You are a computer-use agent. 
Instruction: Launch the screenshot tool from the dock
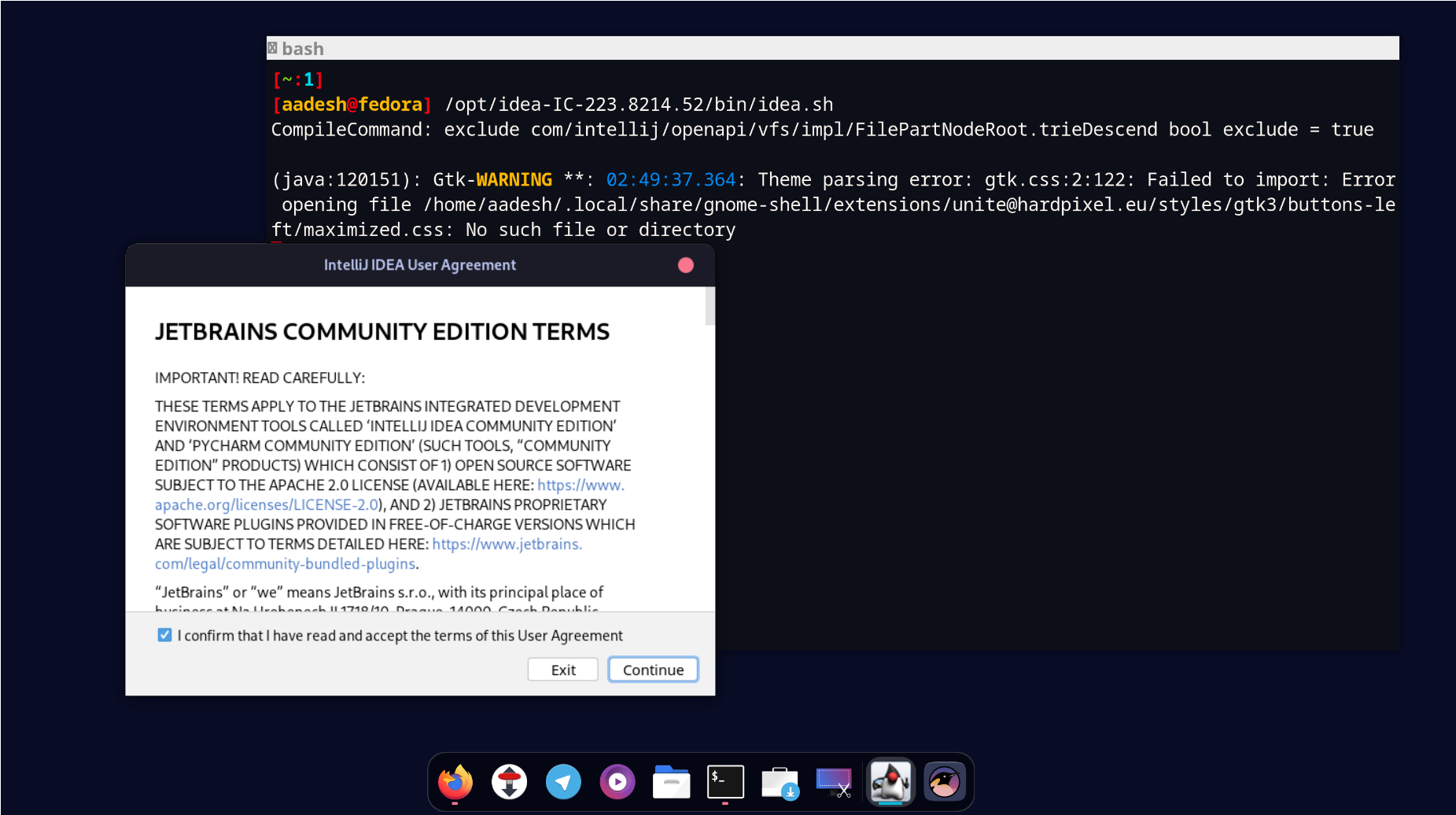tap(833, 781)
